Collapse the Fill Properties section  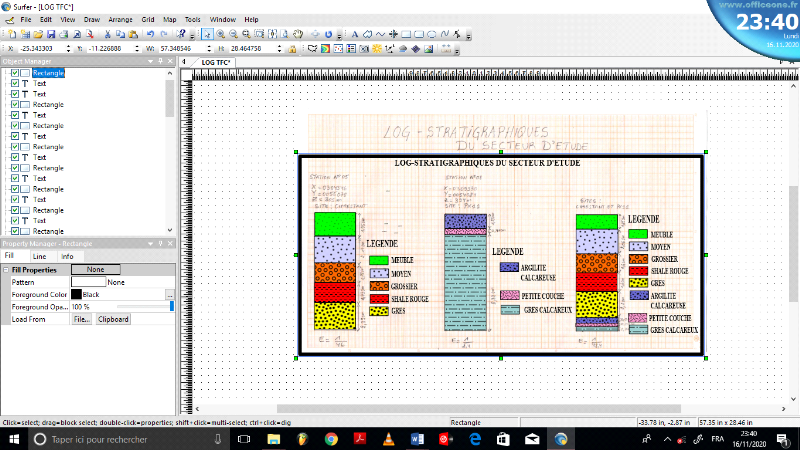point(6,270)
